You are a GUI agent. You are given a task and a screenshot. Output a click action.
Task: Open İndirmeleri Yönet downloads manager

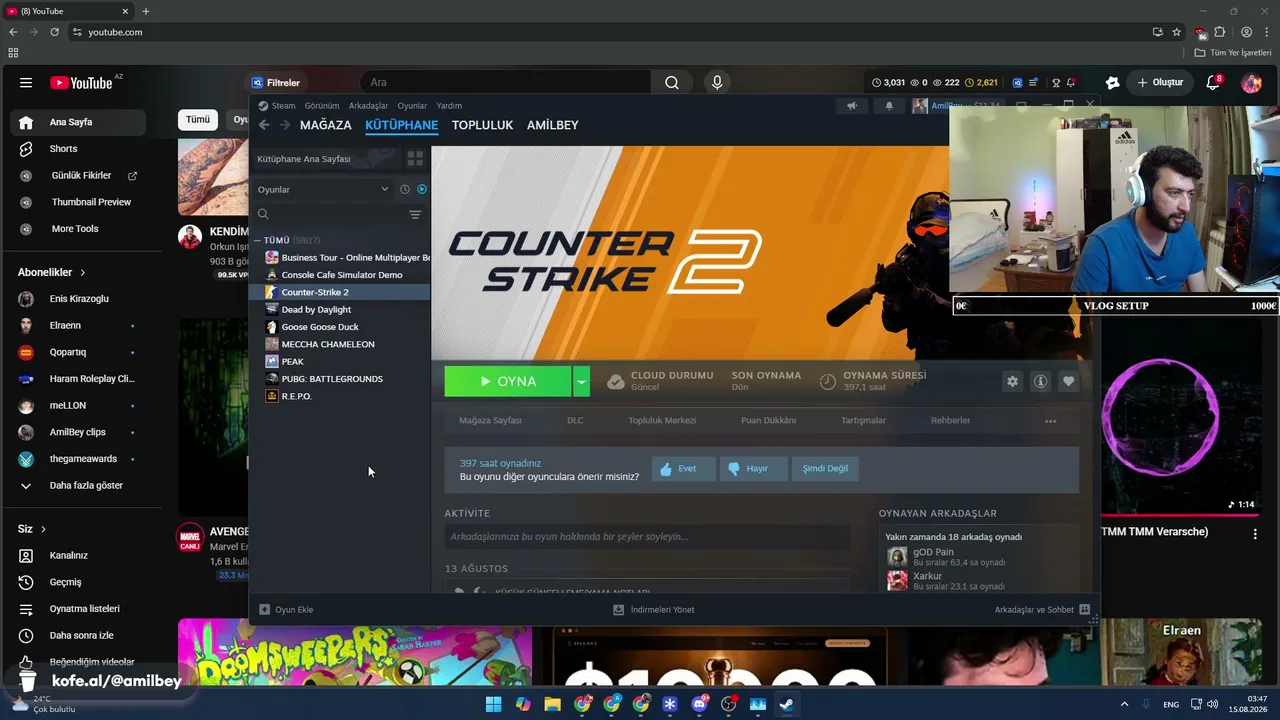[654, 610]
